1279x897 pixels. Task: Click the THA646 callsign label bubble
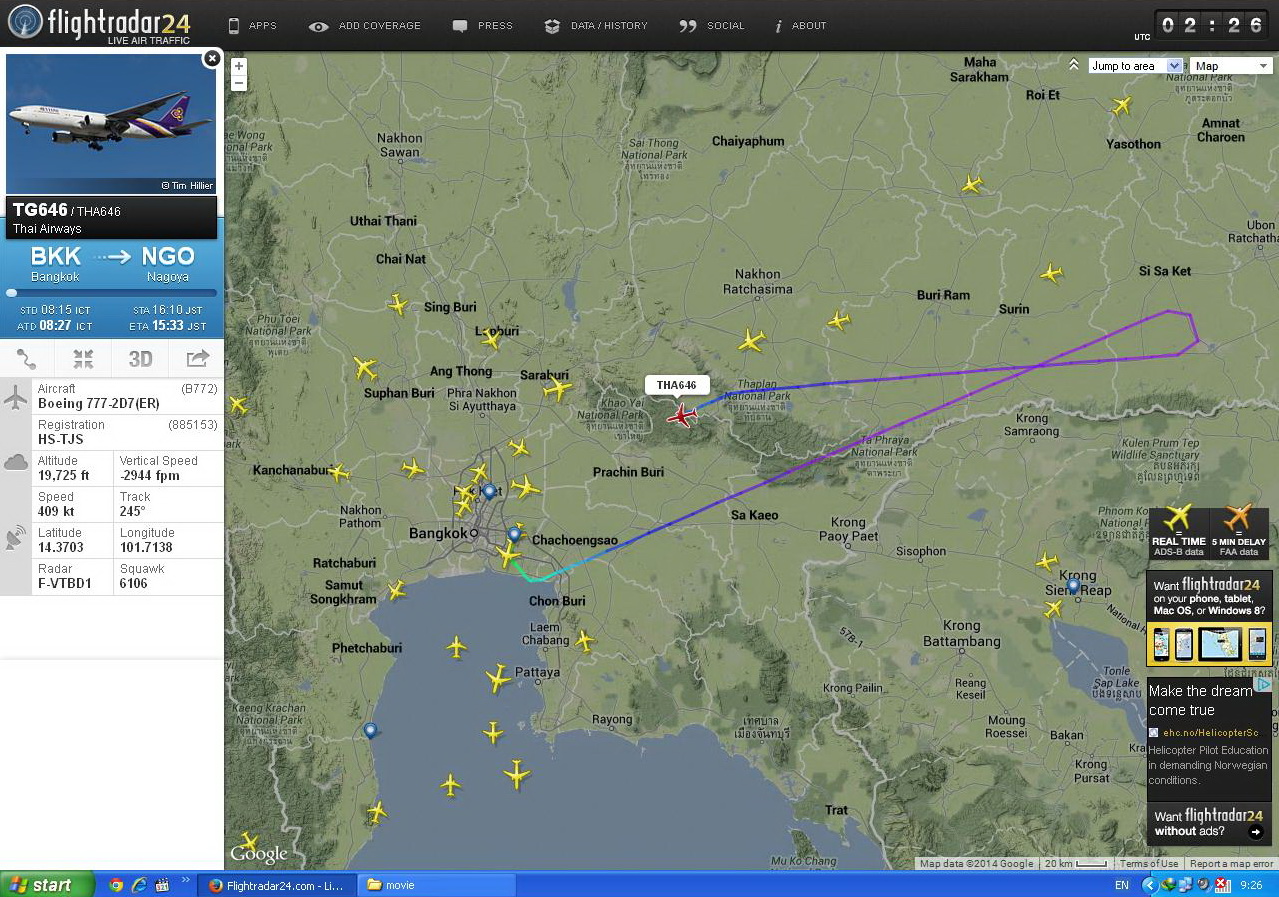click(677, 385)
